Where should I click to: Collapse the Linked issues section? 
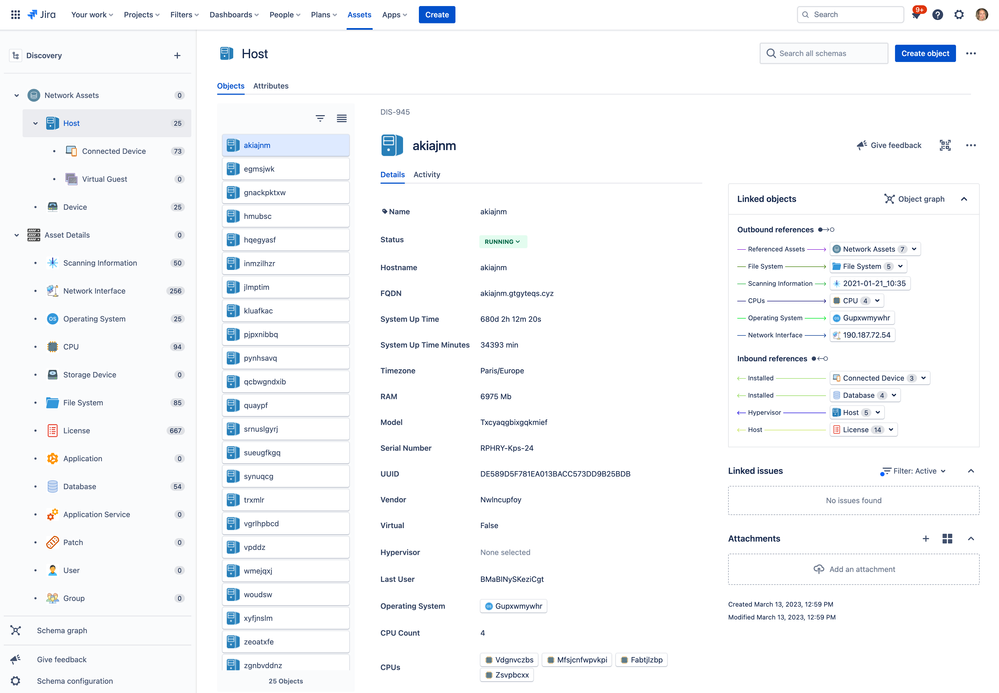pyautogui.click(x=971, y=471)
